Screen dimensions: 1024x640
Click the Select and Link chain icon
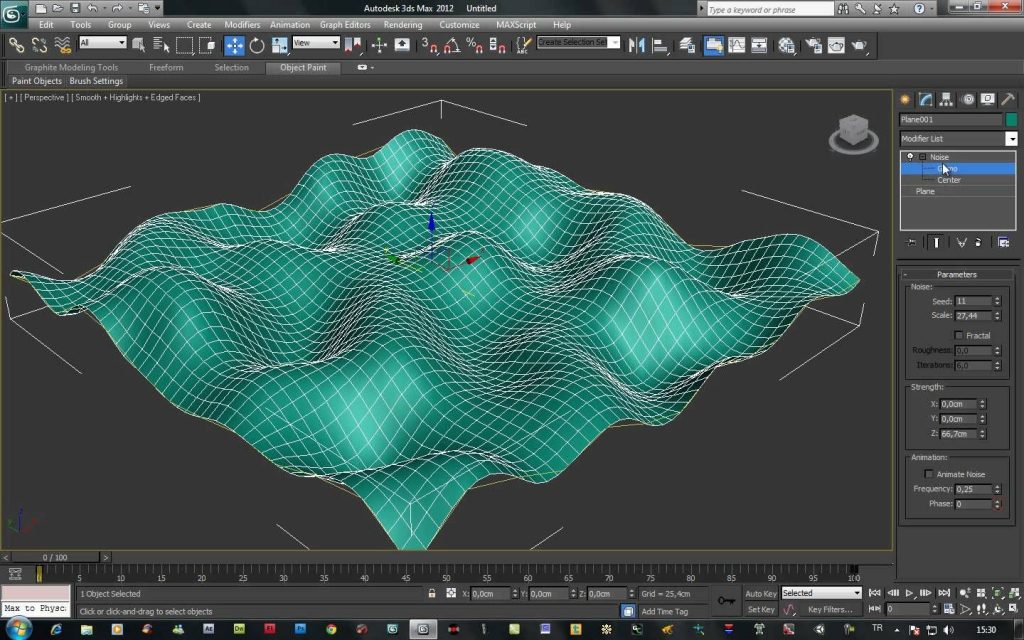tap(16, 45)
